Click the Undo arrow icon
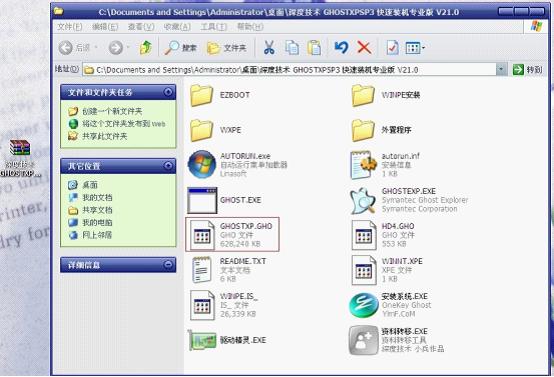Screen dimensions: 554x377 [341, 47]
